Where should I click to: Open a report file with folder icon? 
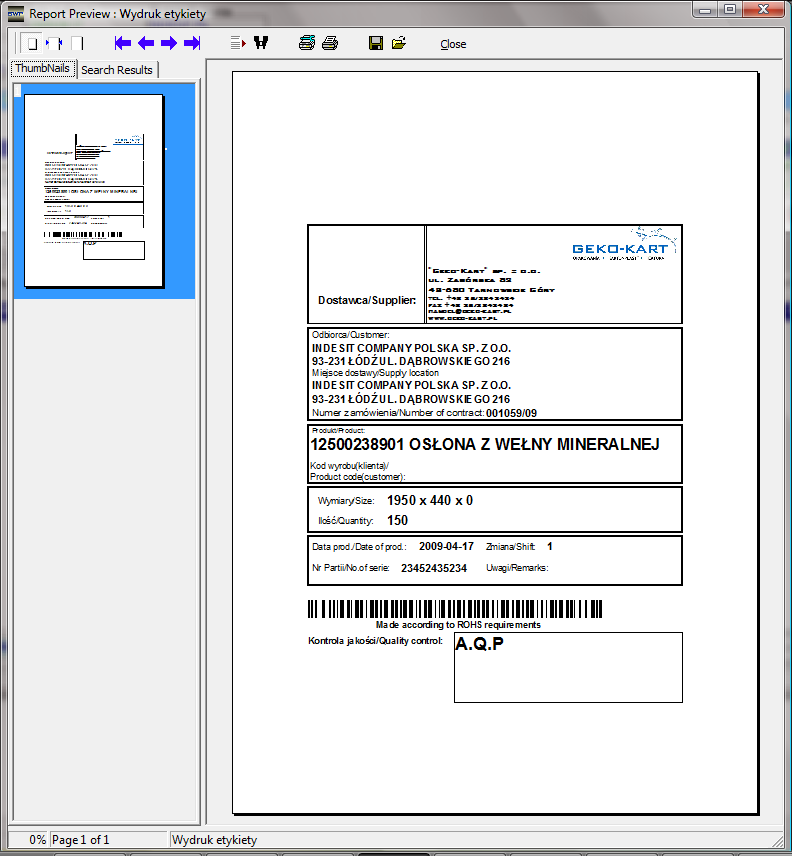coord(399,44)
